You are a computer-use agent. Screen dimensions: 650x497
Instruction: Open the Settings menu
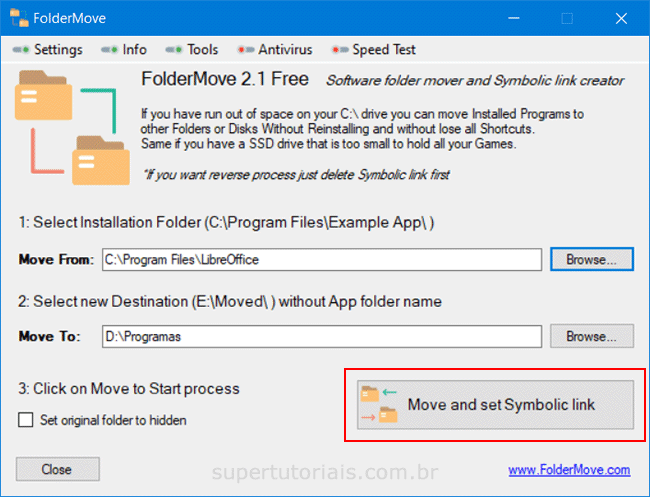[x=50, y=50]
